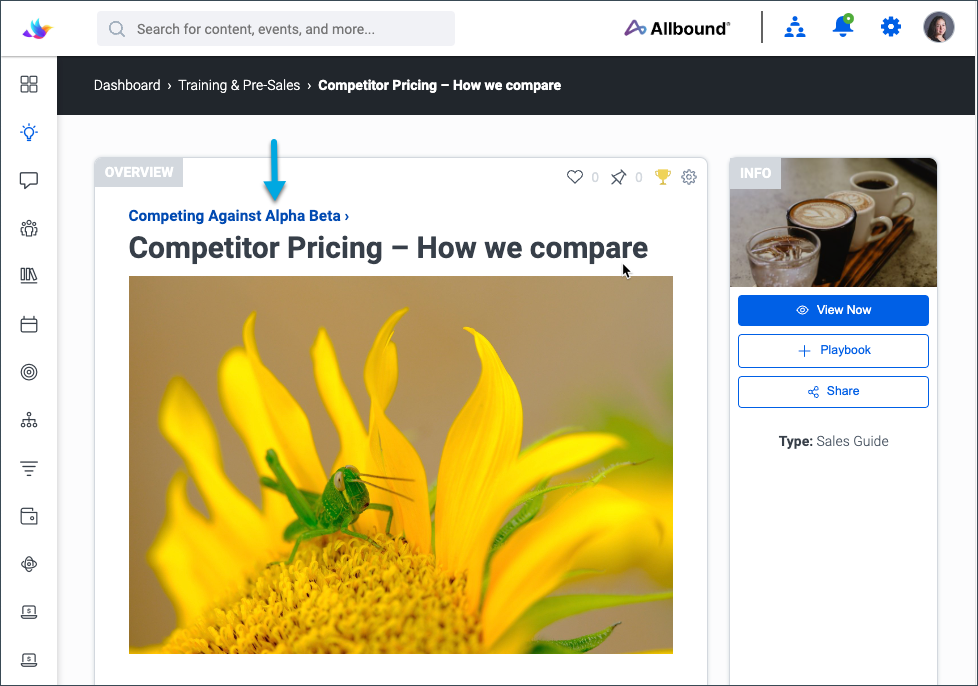This screenshot has width=978, height=686.
Task: Go to Dashboard in breadcrumb
Action: tap(127, 85)
